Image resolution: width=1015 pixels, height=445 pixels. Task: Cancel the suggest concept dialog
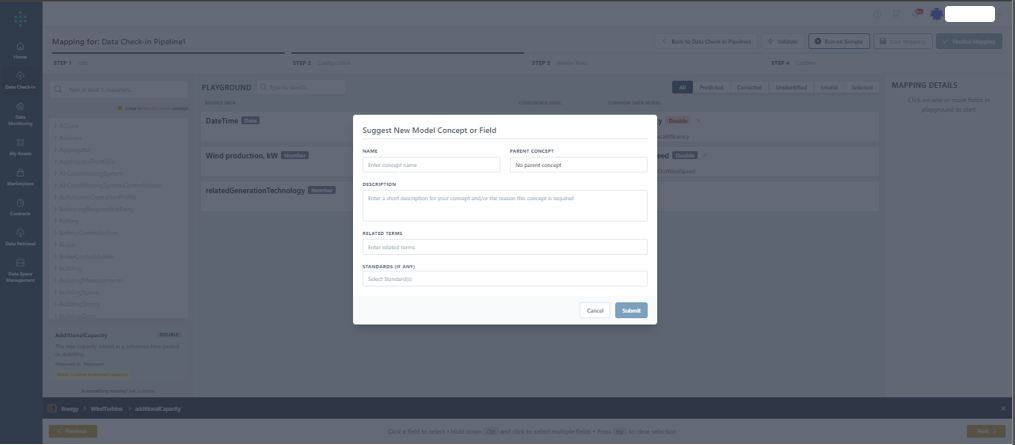(x=594, y=310)
